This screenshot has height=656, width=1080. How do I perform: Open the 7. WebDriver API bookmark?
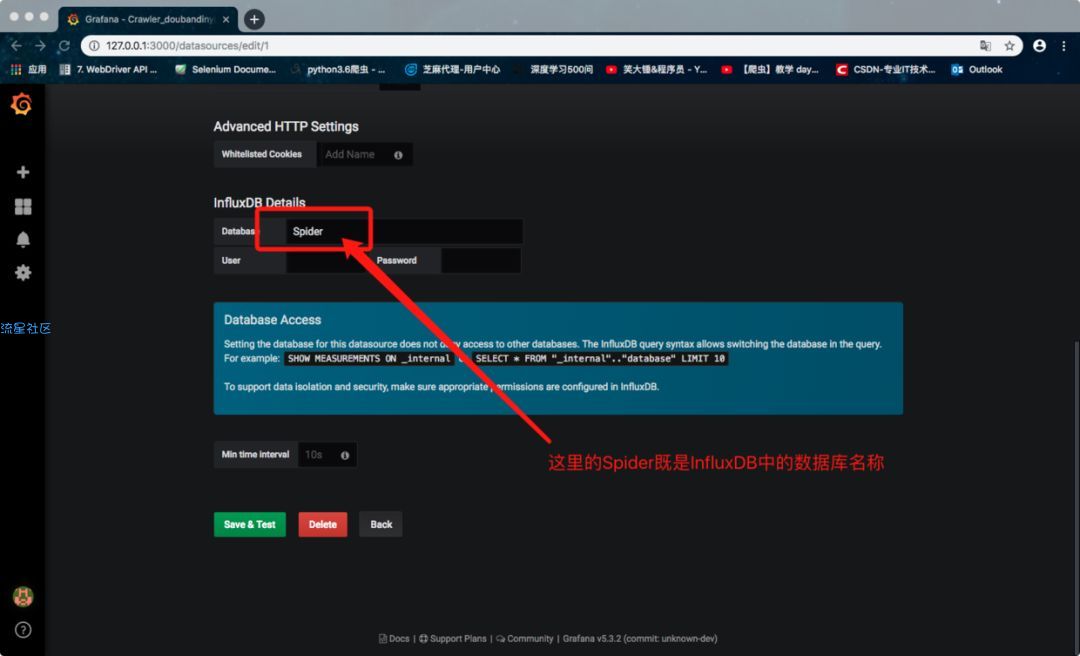109,70
